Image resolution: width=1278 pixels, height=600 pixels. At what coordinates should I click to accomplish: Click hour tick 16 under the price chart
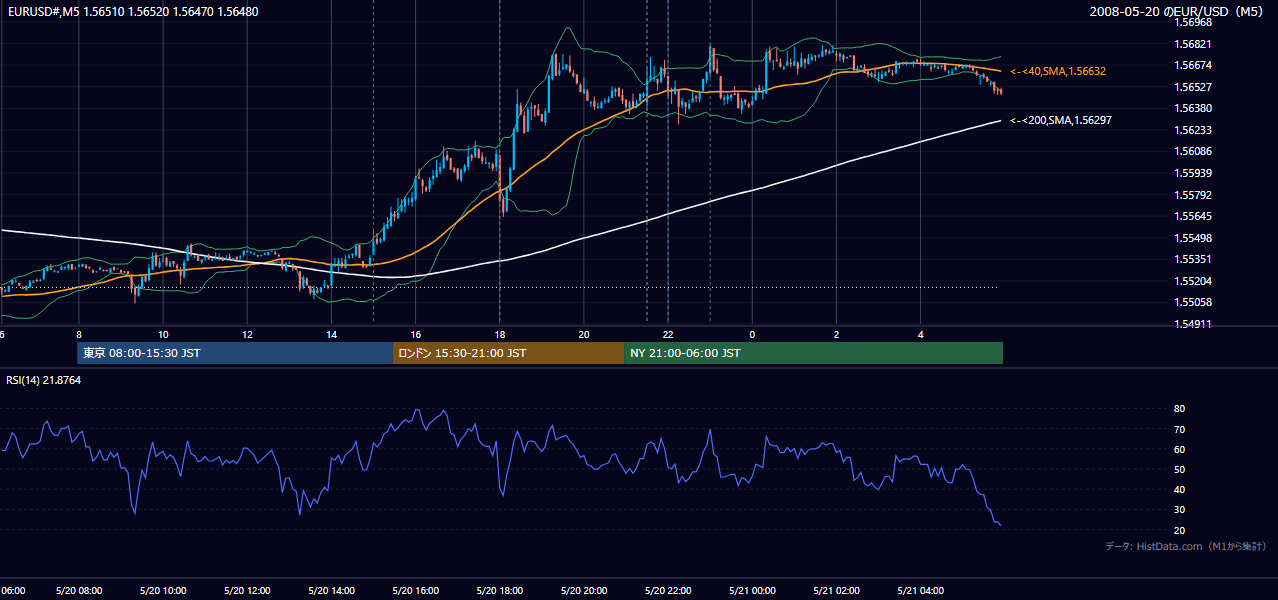pos(415,334)
